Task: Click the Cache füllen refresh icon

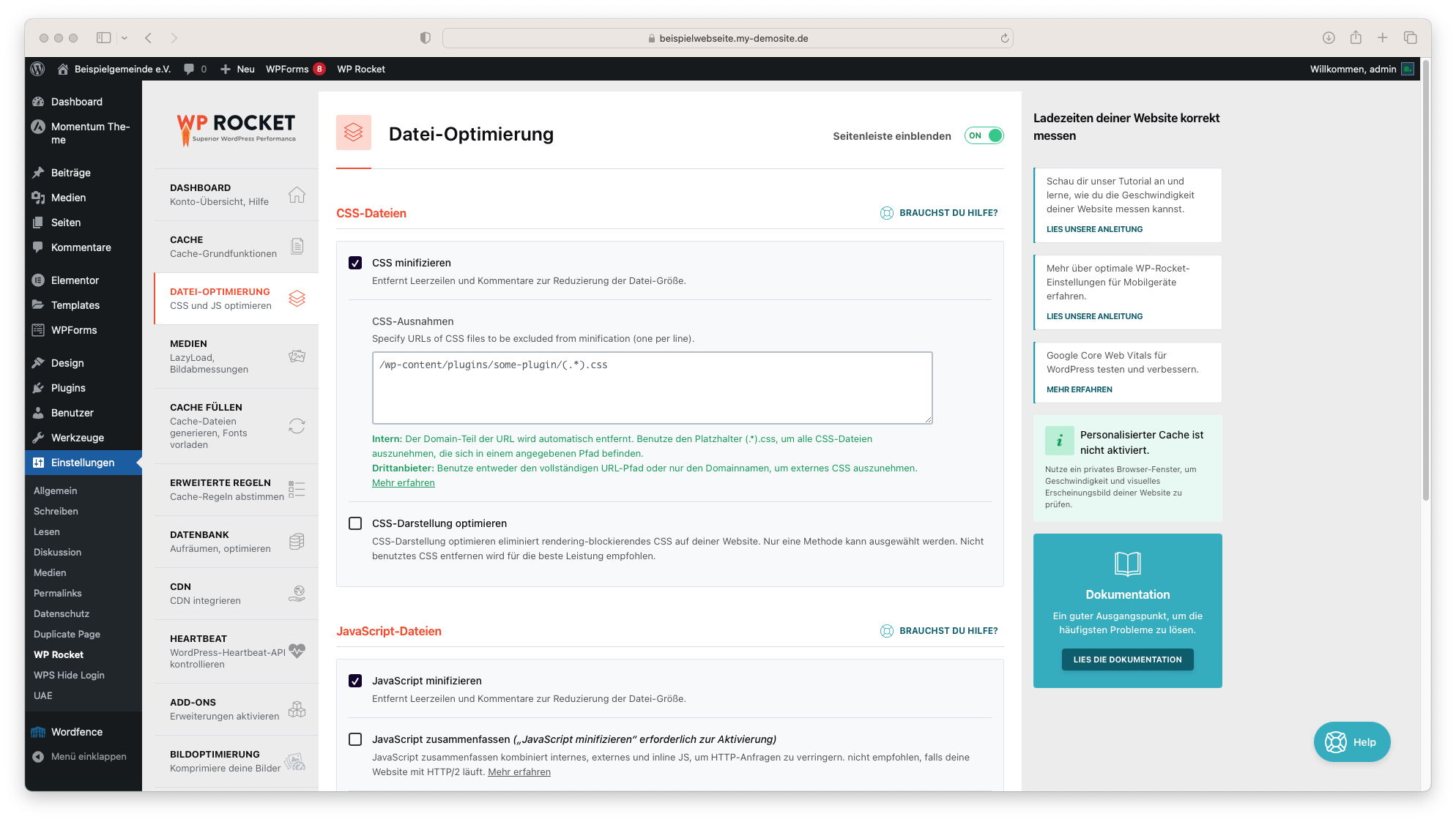Action: tap(297, 426)
